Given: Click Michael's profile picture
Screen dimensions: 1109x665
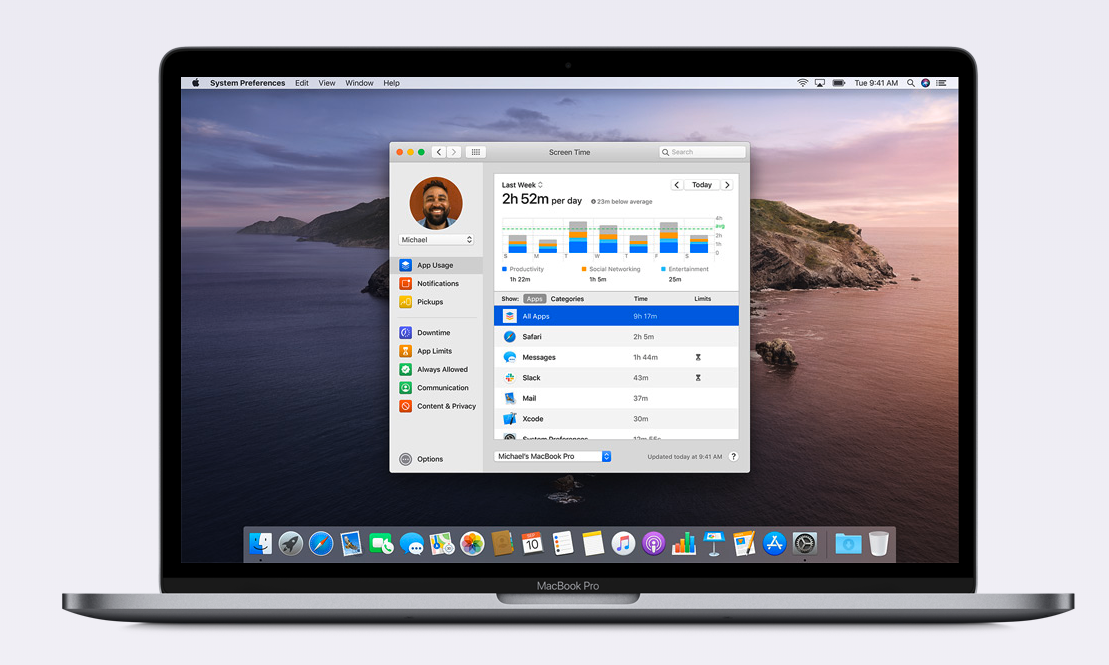Looking at the screenshot, I should point(436,203).
